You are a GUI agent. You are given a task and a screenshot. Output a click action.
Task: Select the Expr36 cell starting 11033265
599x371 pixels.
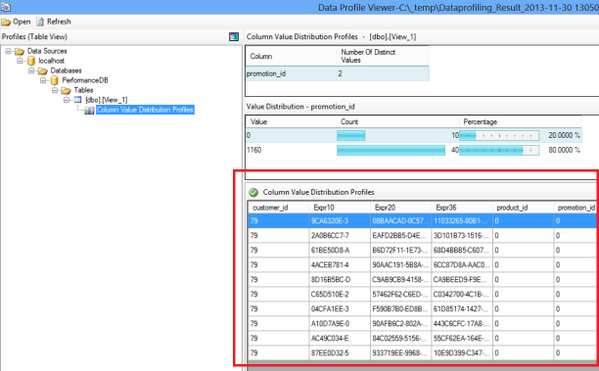pos(461,221)
